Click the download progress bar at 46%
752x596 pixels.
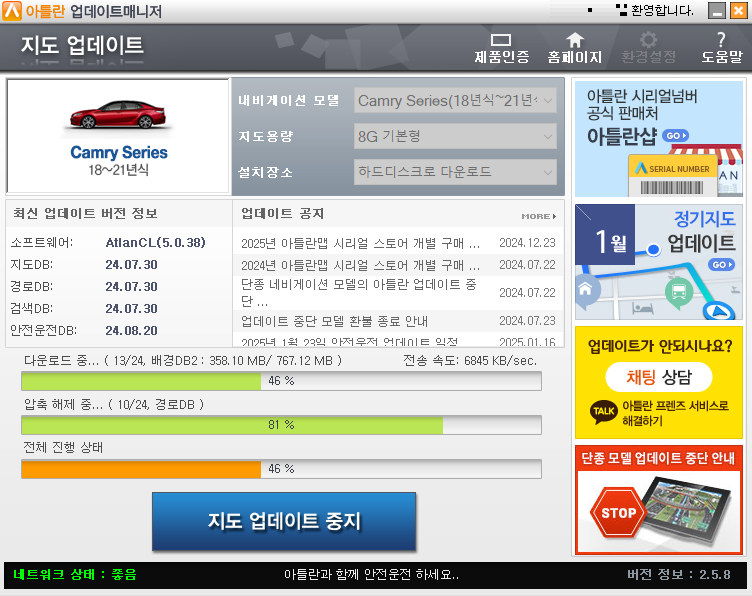click(282, 381)
